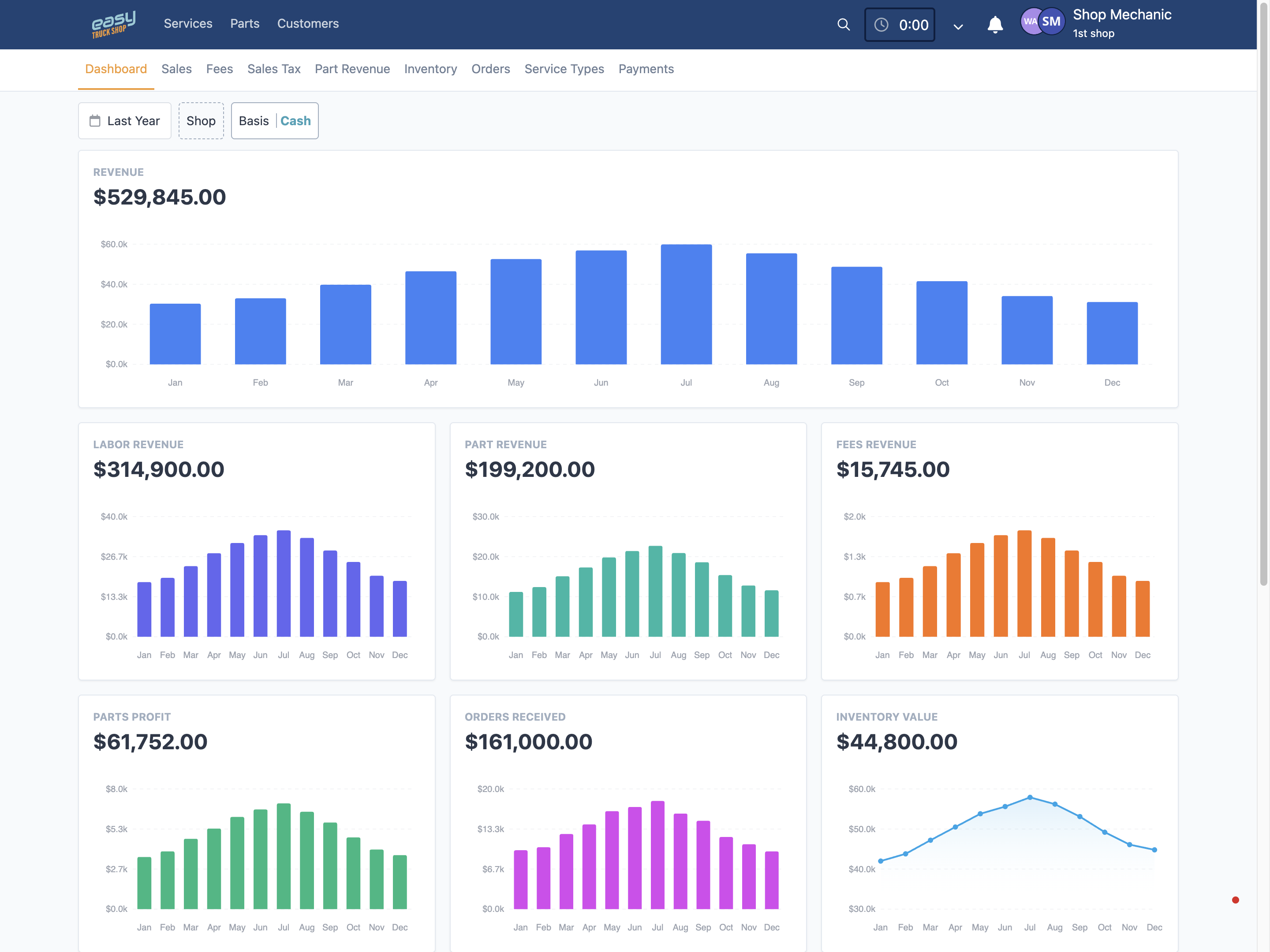
Task: Click the July point in Inventory Value chart
Action: coord(1029,797)
